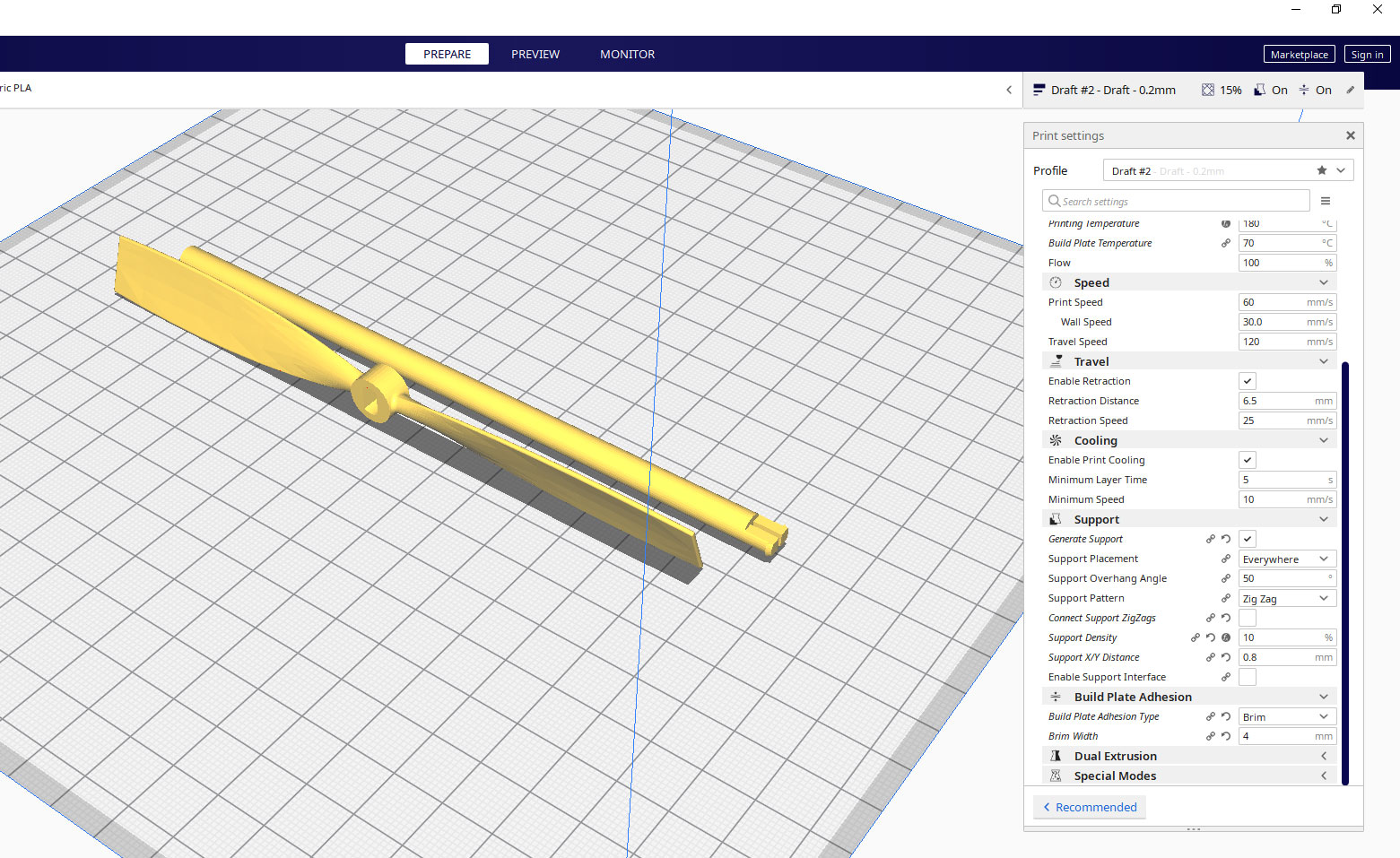The image size is (1400, 858).
Task: Click the support icon showing On in header
Action: (x=1260, y=90)
